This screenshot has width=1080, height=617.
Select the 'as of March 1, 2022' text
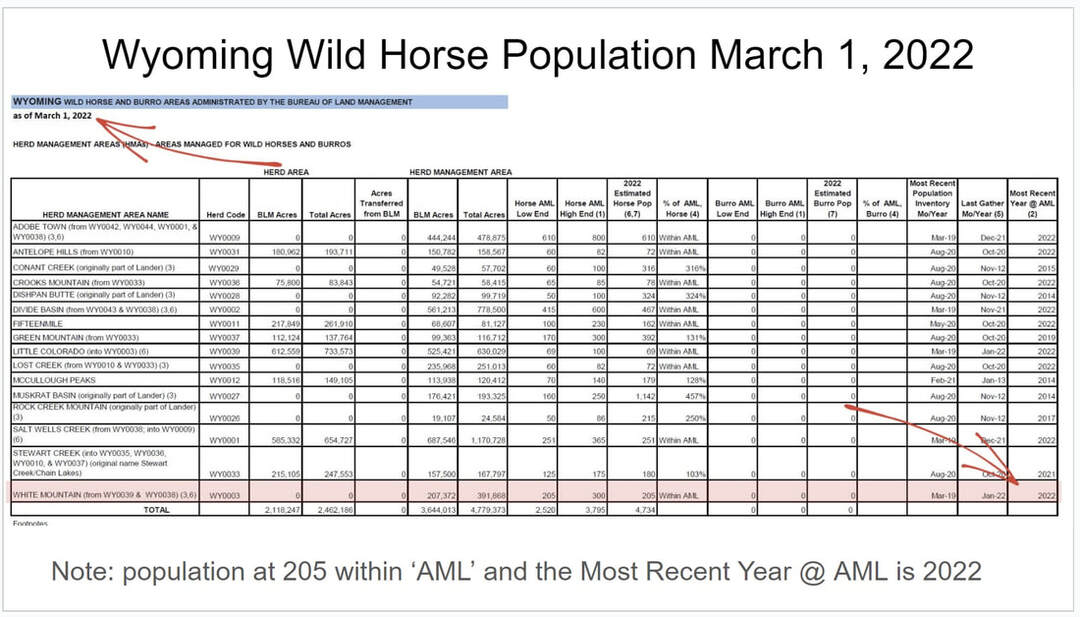[53, 116]
